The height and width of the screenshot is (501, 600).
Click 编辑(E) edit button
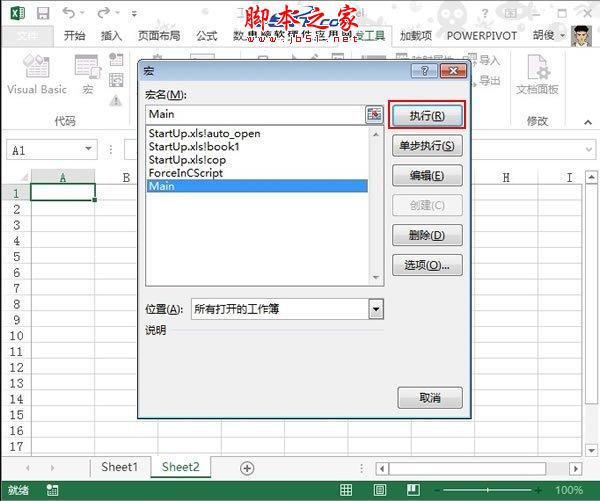(x=427, y=175)
